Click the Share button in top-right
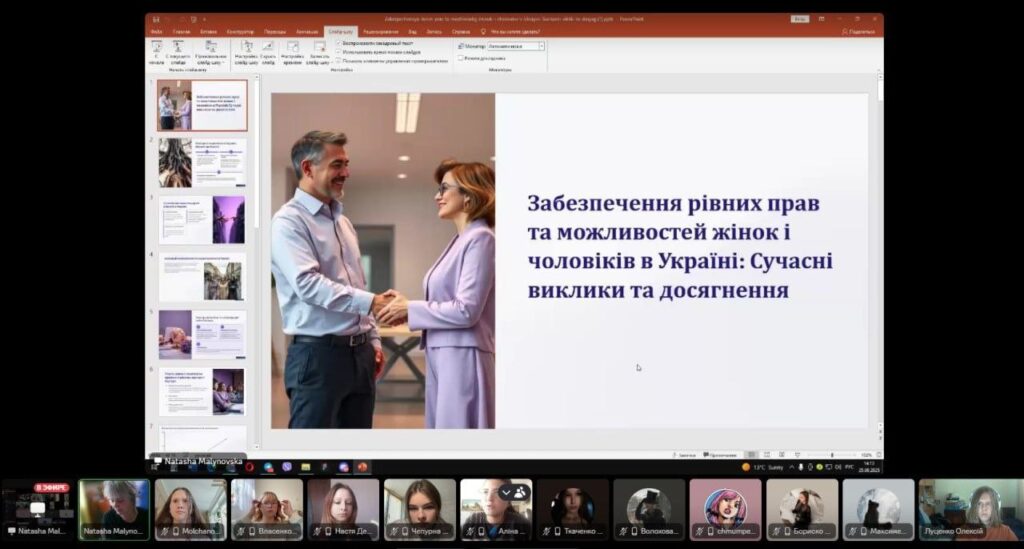 coord(858,32)
